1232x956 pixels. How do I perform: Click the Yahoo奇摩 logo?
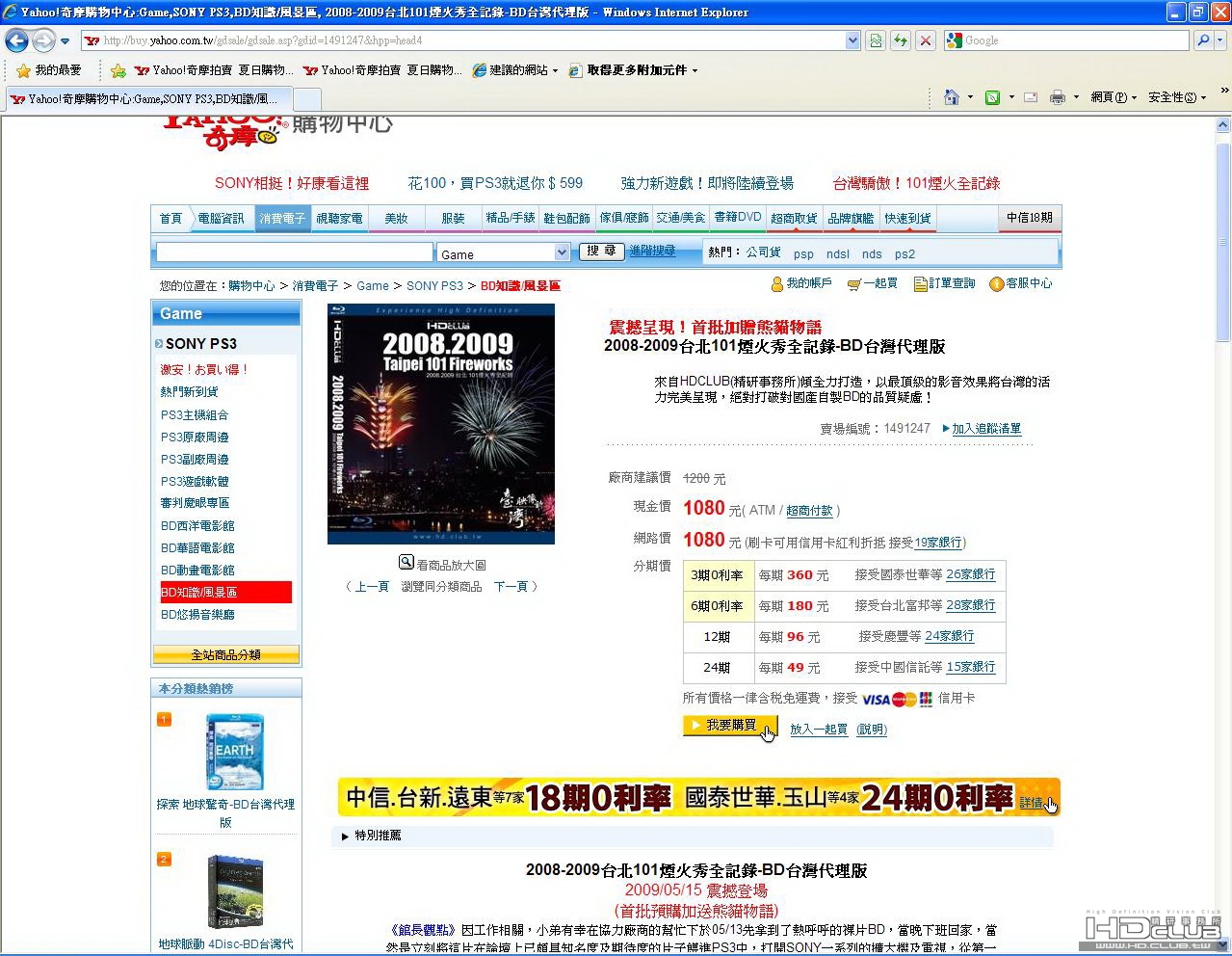[x=225, y=132]
